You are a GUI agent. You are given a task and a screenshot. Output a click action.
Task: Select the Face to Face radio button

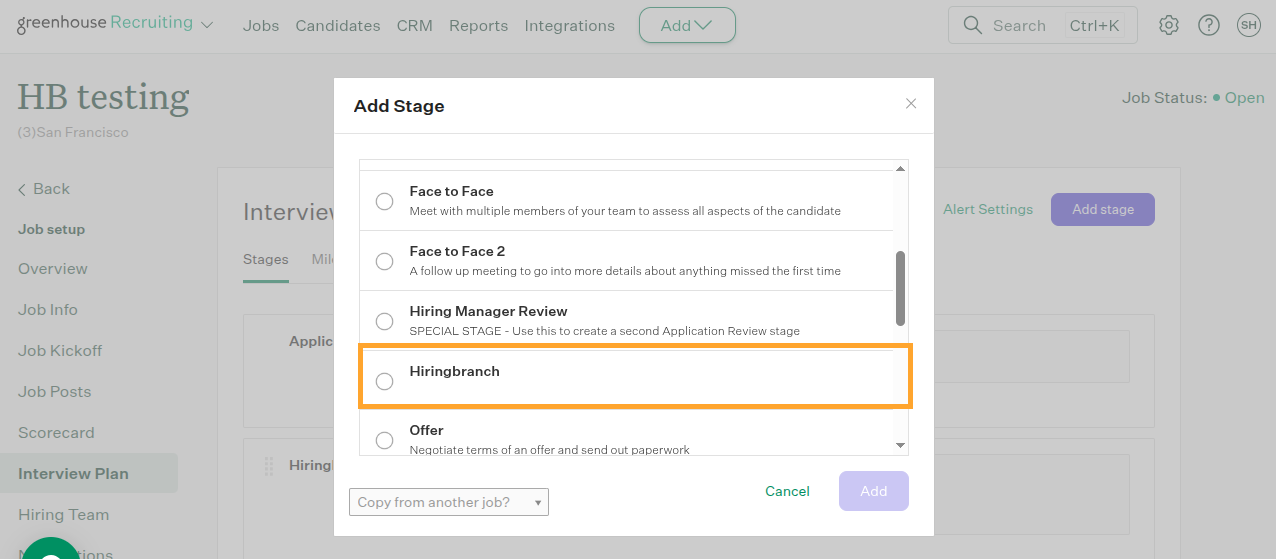(384, 201)
